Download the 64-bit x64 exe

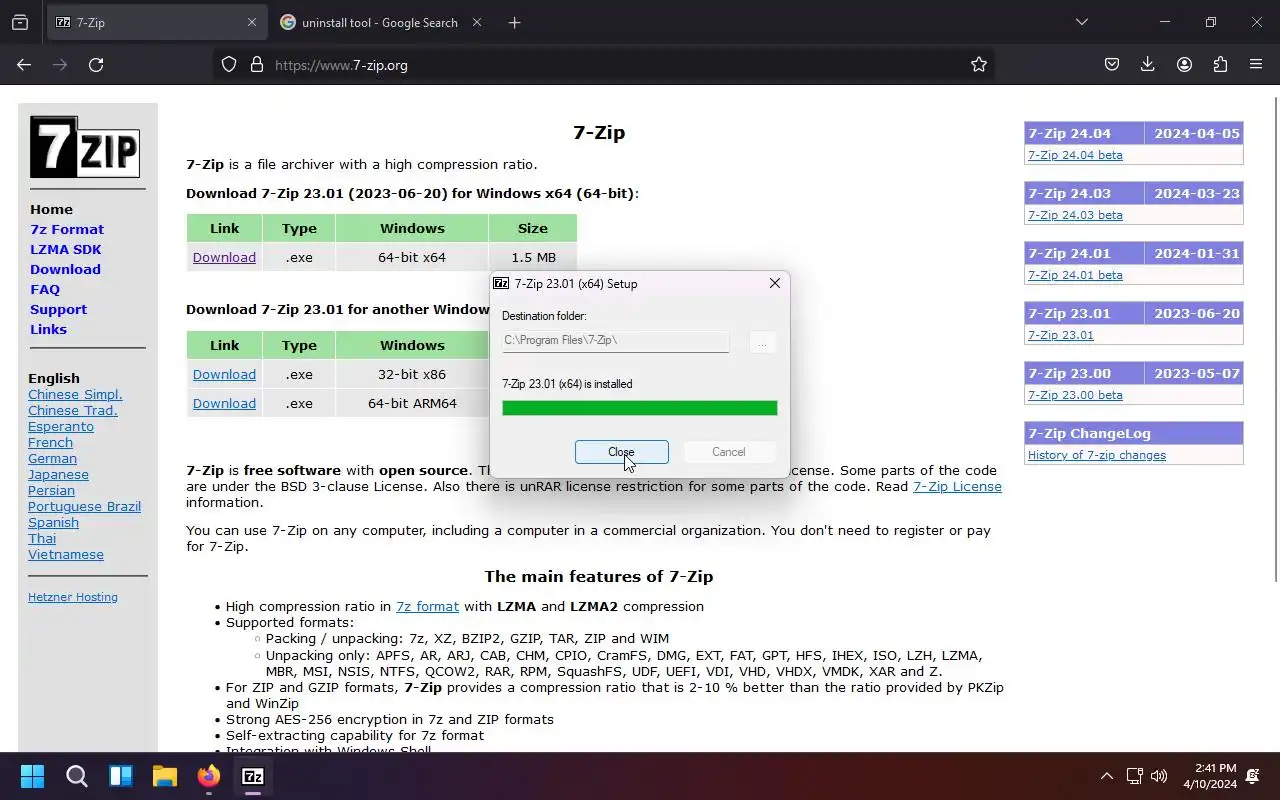tap(224, 257)
